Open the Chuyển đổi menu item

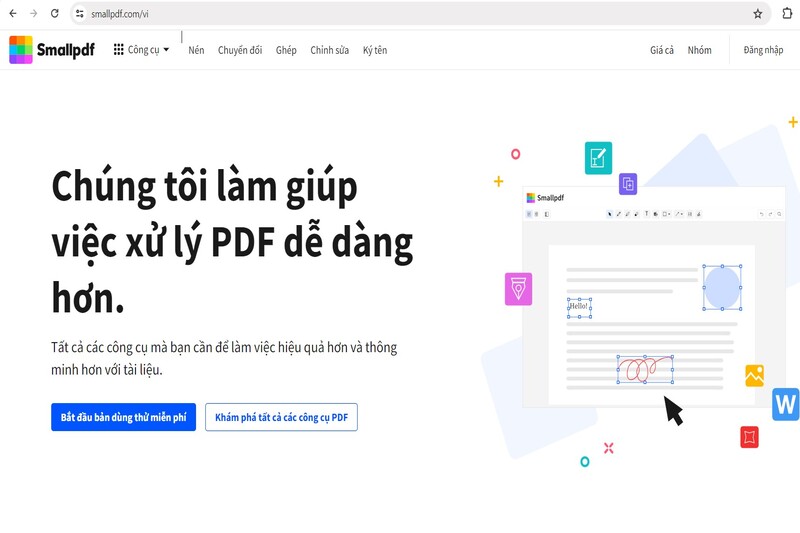coord(240,50)
